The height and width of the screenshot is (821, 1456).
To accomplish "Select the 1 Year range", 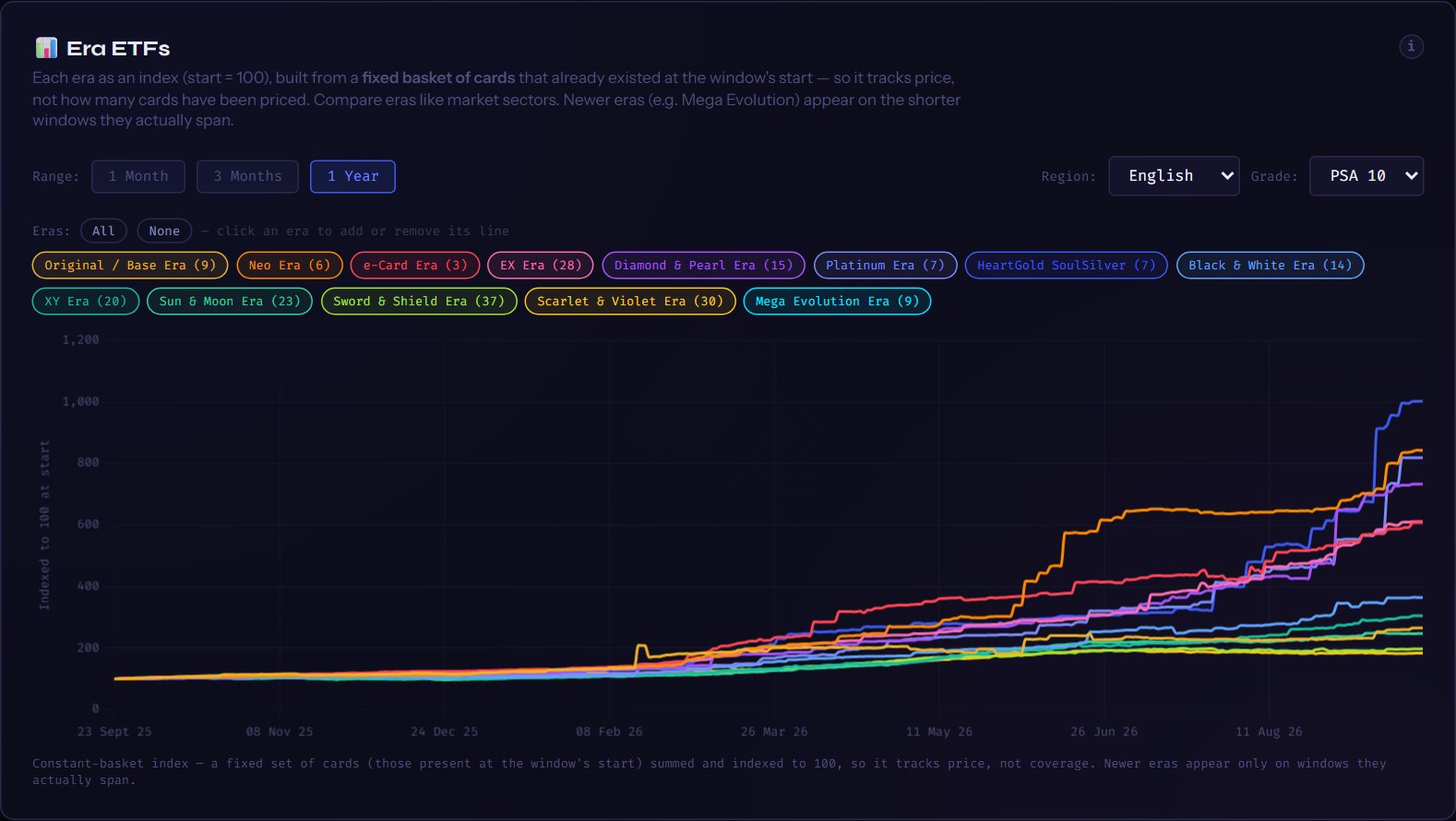I will (352, 176).
